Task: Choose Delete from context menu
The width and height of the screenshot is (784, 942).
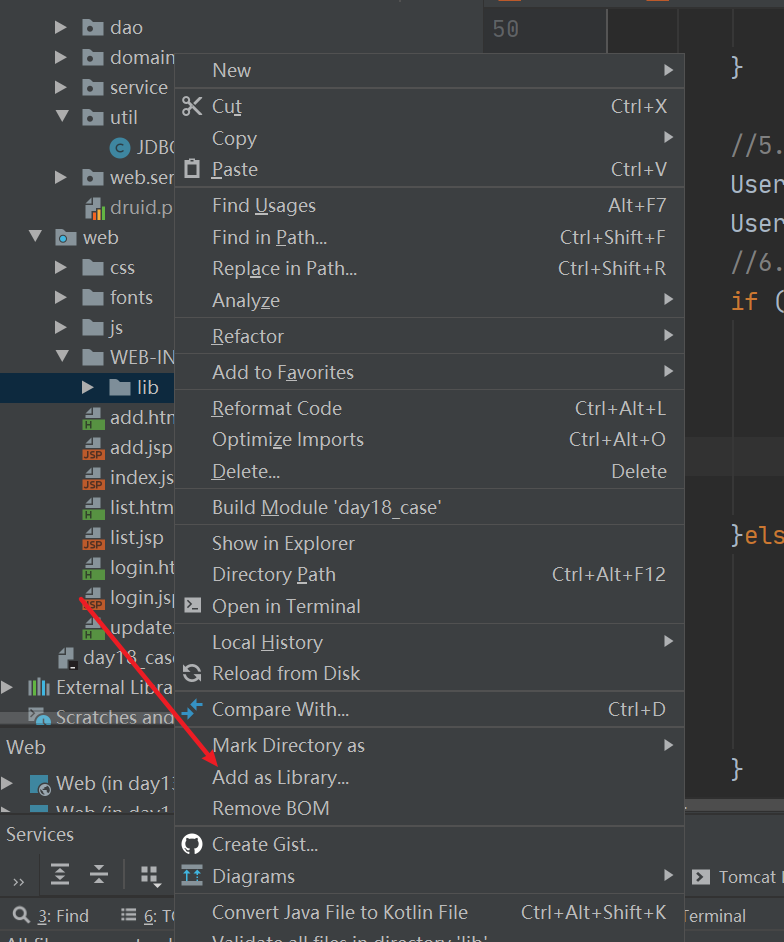Action: pos(430,471)
